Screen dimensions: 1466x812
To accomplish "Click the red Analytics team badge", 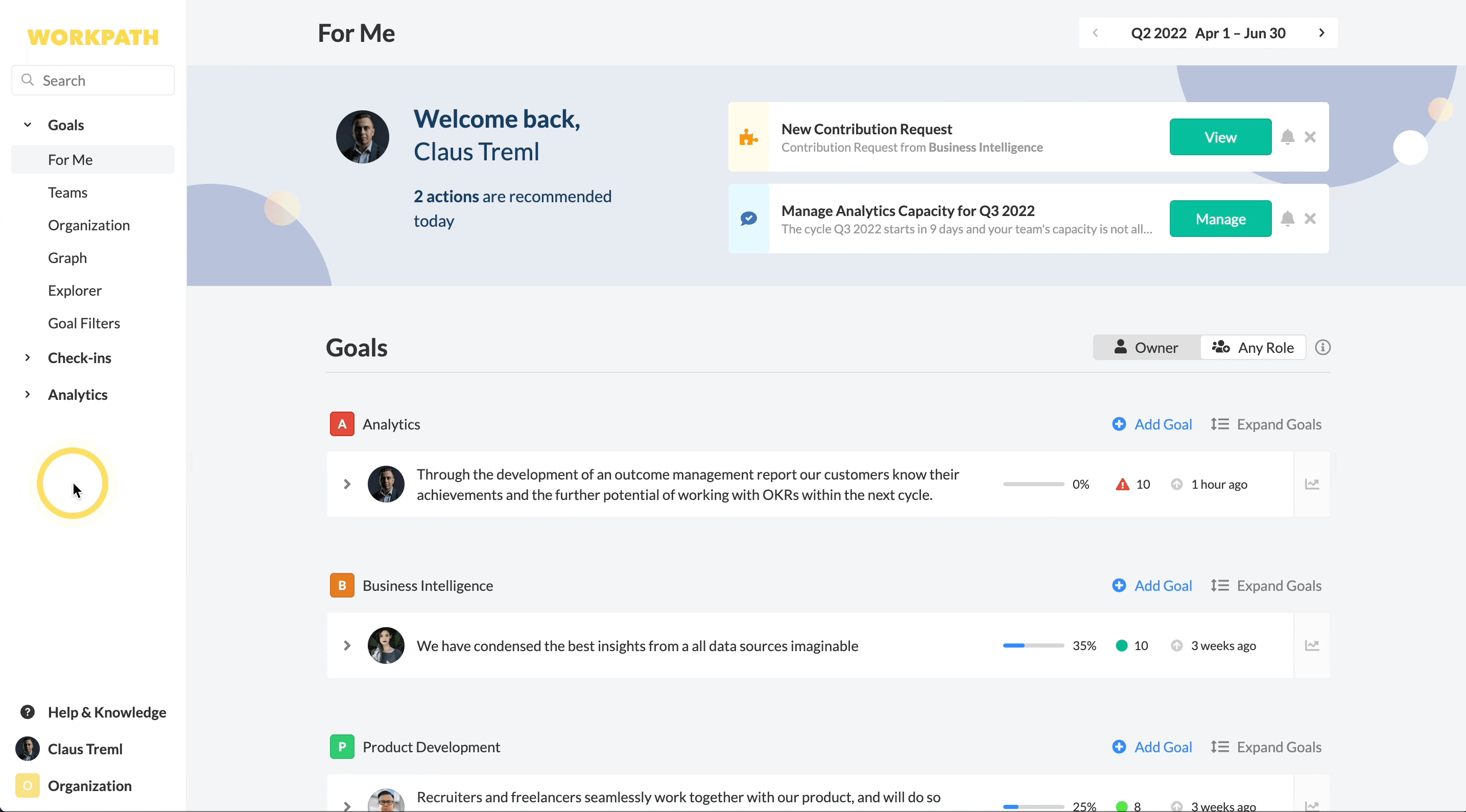I will pyautogui.click(x=342, y=424).
